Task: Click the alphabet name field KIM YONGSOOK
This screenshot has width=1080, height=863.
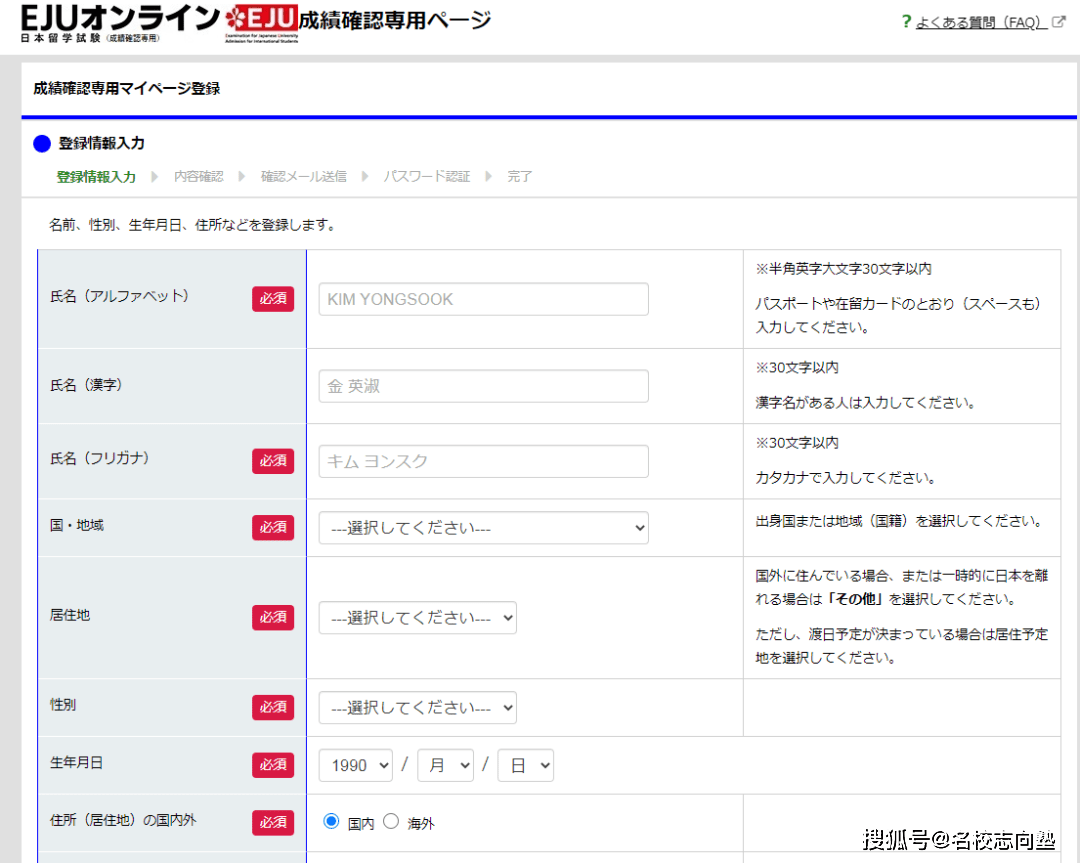Action: click(x=483, y=299)
